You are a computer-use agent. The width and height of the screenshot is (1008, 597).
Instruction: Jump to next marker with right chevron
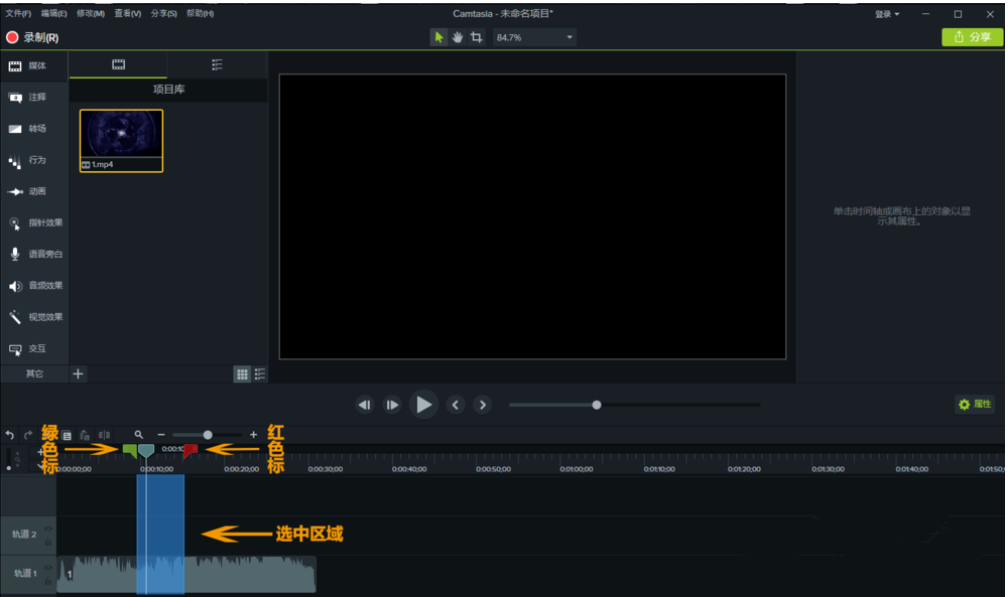click(483, 405)
